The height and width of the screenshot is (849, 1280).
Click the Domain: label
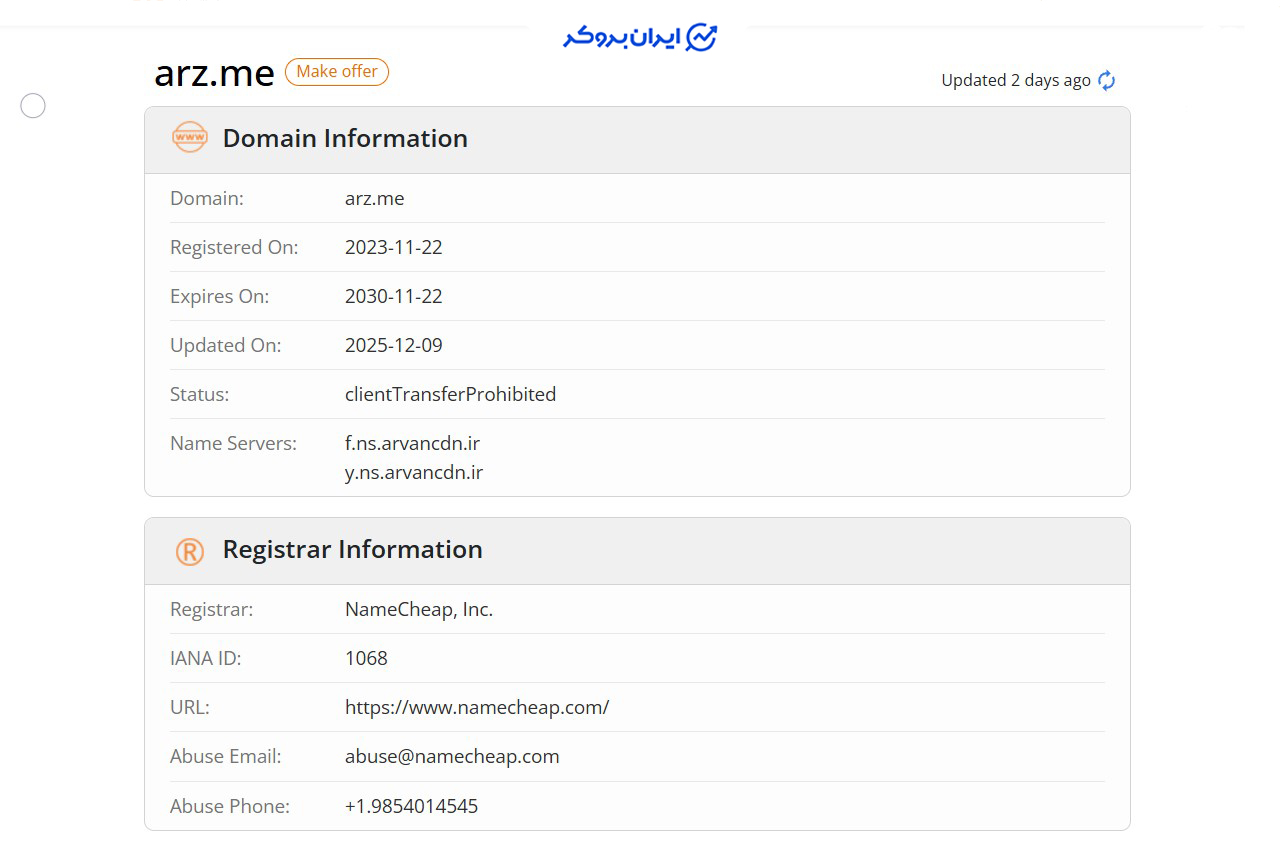pos(207,198)
